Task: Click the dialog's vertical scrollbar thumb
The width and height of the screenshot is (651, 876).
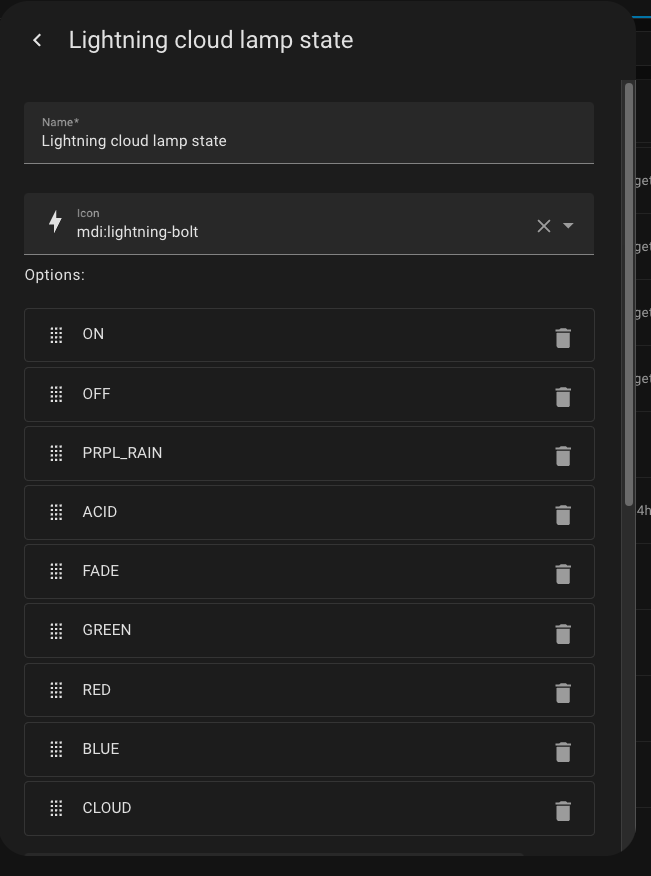Action: (629, 294)
